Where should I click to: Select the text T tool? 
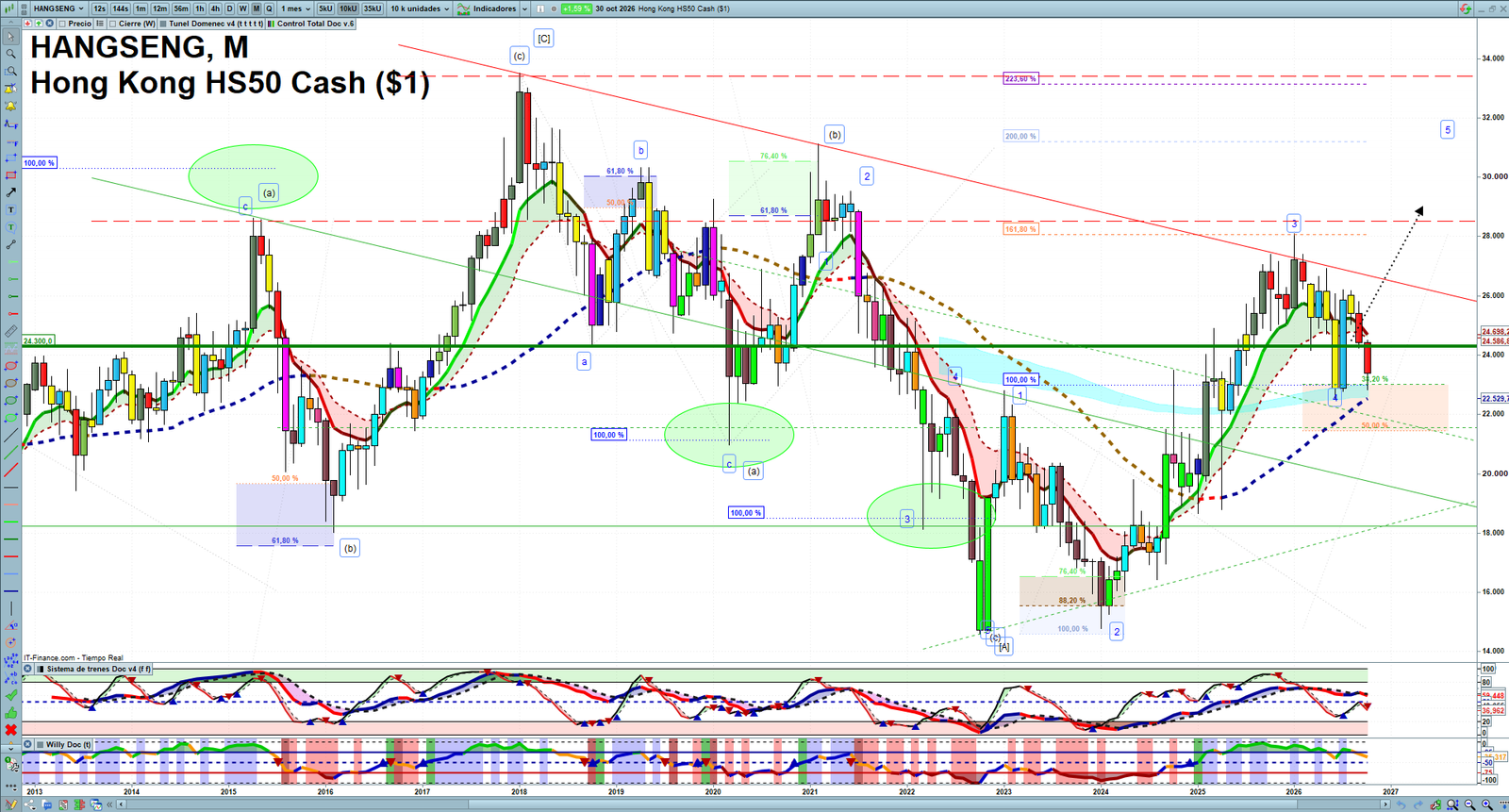10,209
